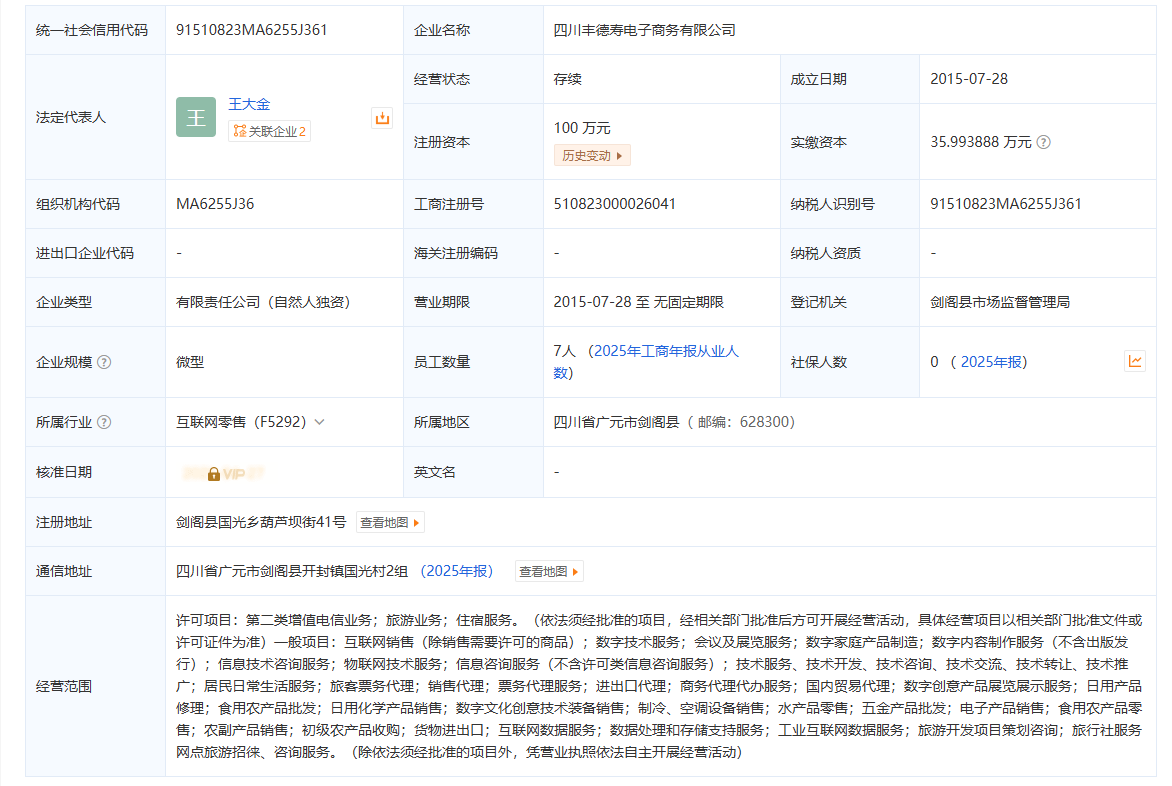Click the 关联企业 2 badge
The width and height of the screenshot is (1172, 786).
pyautogui.click(x=269, y=131)
